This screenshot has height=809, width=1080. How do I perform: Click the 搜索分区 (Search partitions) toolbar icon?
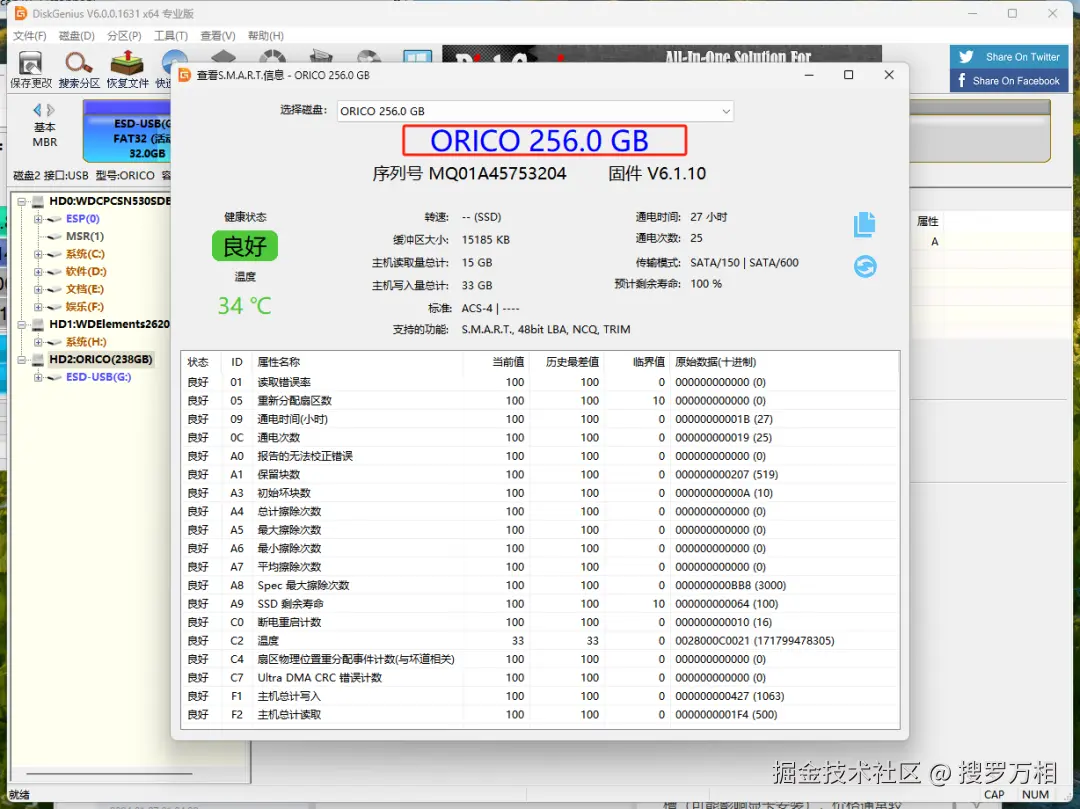point(79,63)
